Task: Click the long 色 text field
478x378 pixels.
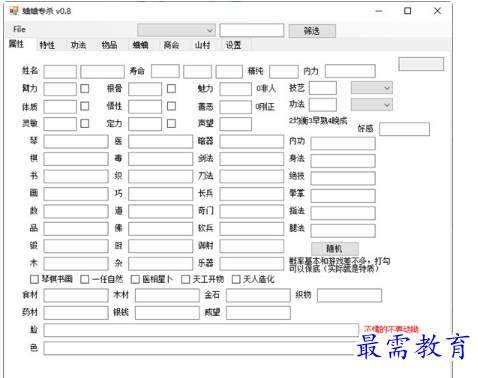Action: [x=201, y=348]
